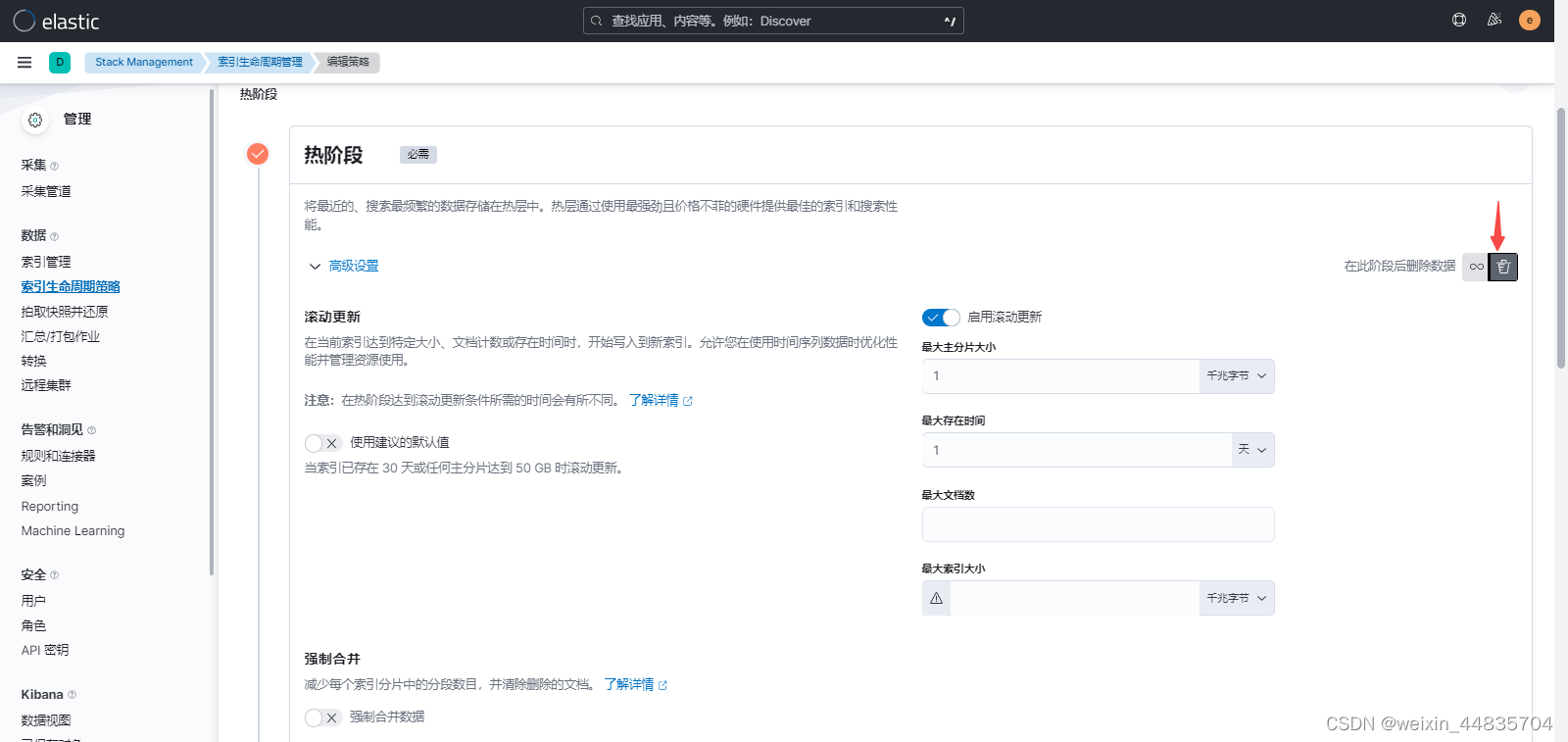Viewport: 1568px width, 742px height.
Task: Click the help icon next to 告警和洞见
Action: click(x=91, y=430)
